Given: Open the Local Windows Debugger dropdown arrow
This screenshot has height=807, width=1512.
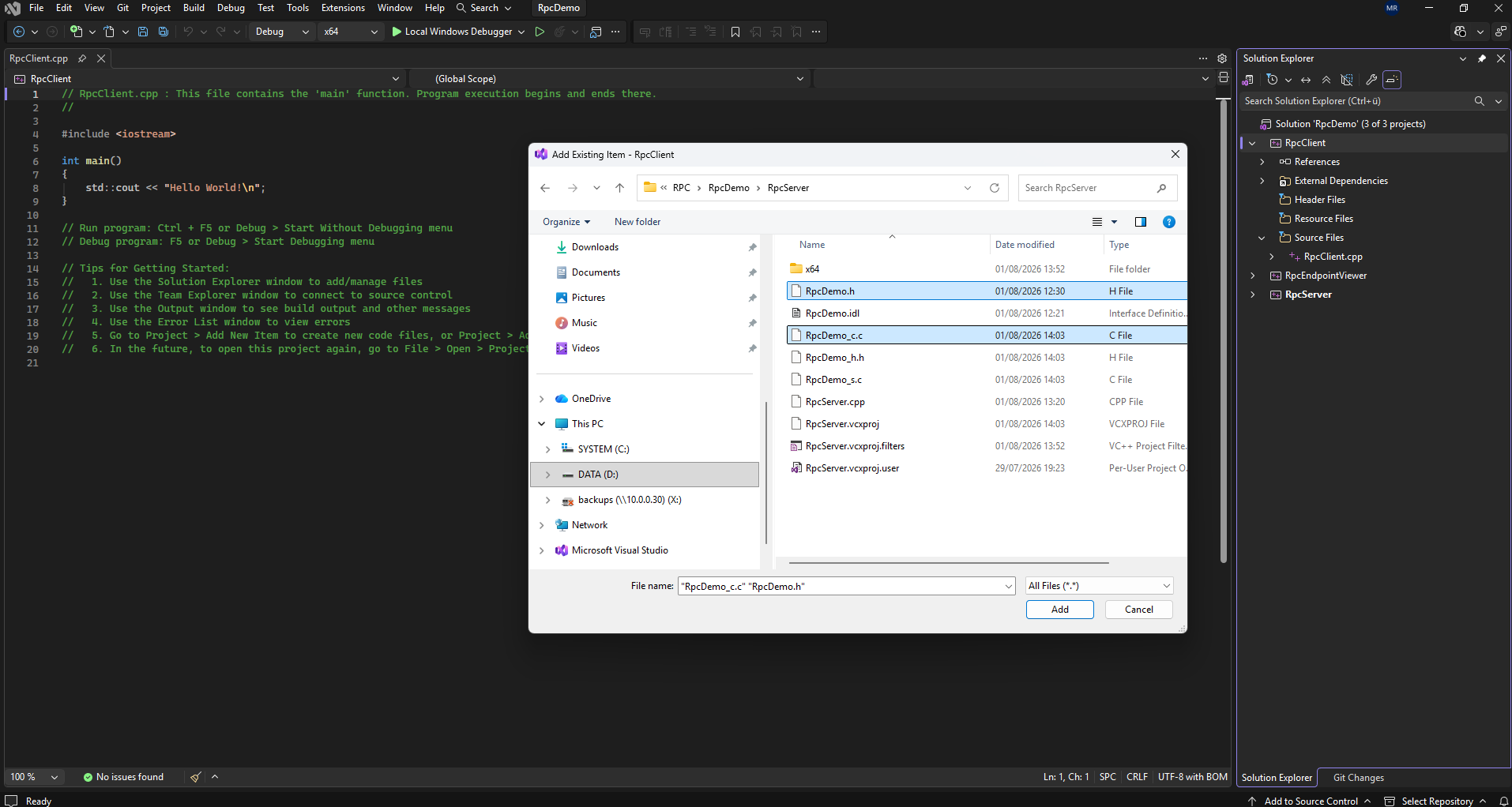Looking at the screenshot, I should click(x=521, y=32).
